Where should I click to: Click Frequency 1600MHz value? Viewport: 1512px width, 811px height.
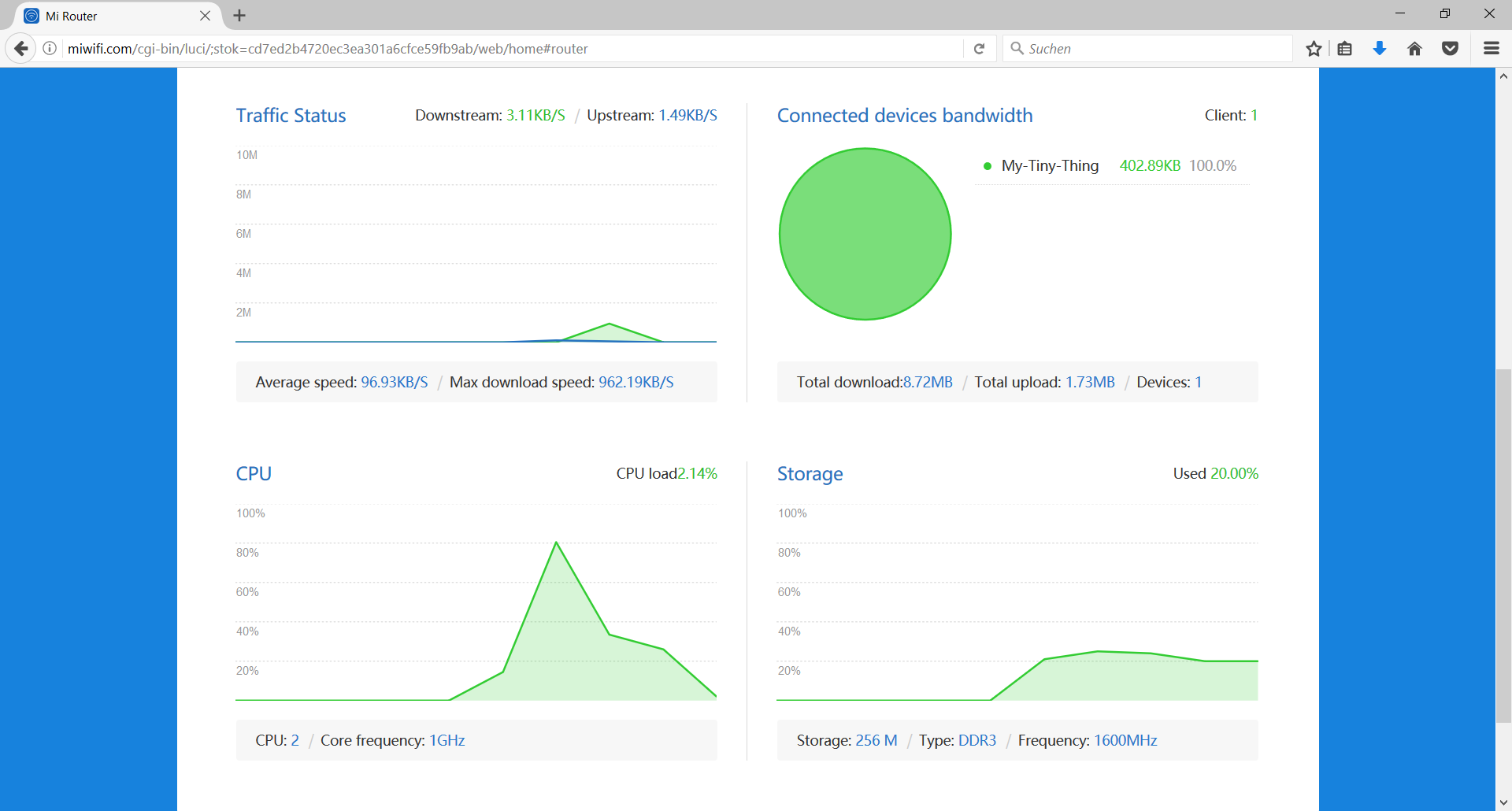coord(1125,741)
